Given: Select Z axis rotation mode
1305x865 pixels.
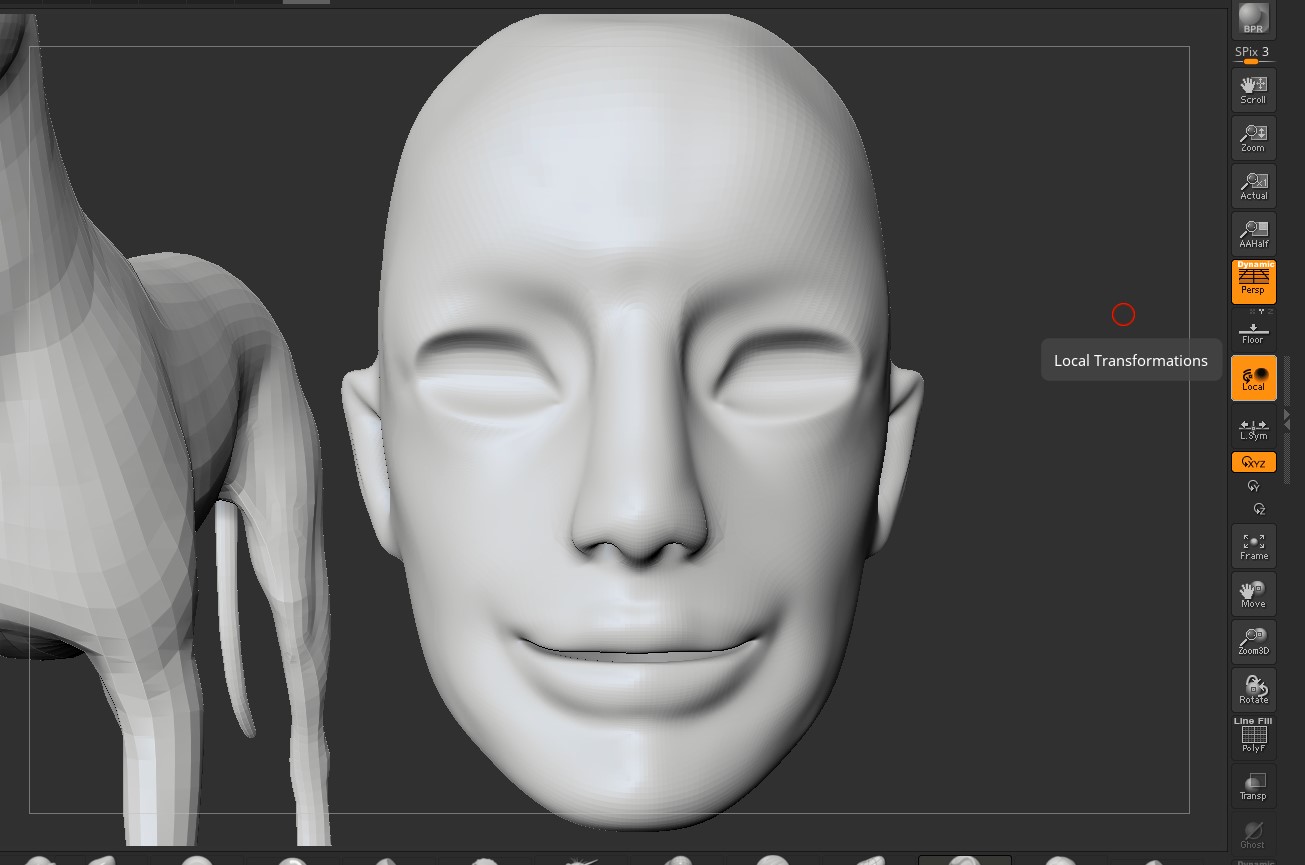Looking at the screenshot, I should click(x=1259, y=509).
